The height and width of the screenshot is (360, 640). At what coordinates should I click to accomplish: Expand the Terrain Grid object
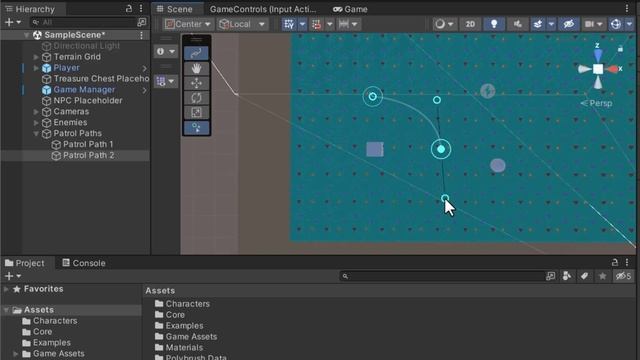point(36,57)
